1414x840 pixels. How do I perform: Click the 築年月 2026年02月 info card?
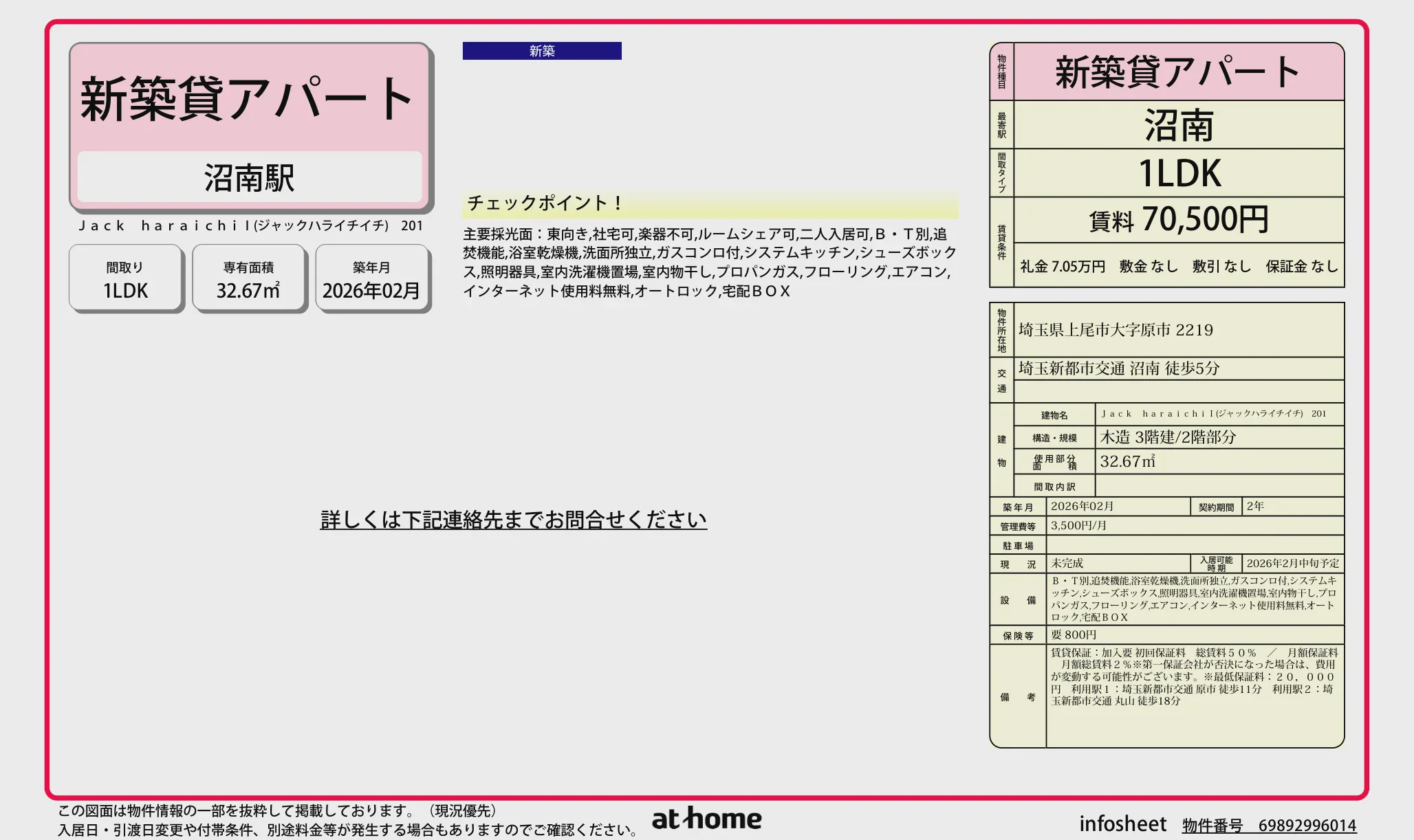(372, 278)
